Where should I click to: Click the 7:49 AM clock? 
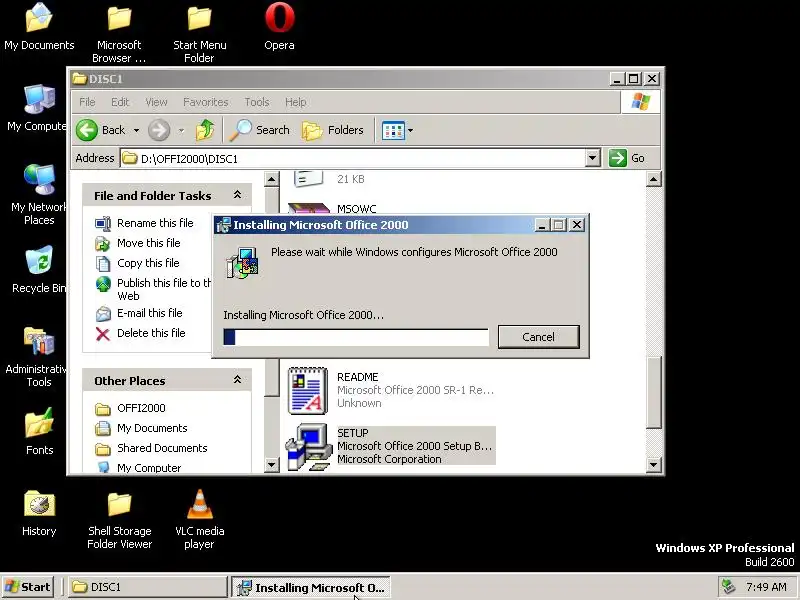(766, 587)
